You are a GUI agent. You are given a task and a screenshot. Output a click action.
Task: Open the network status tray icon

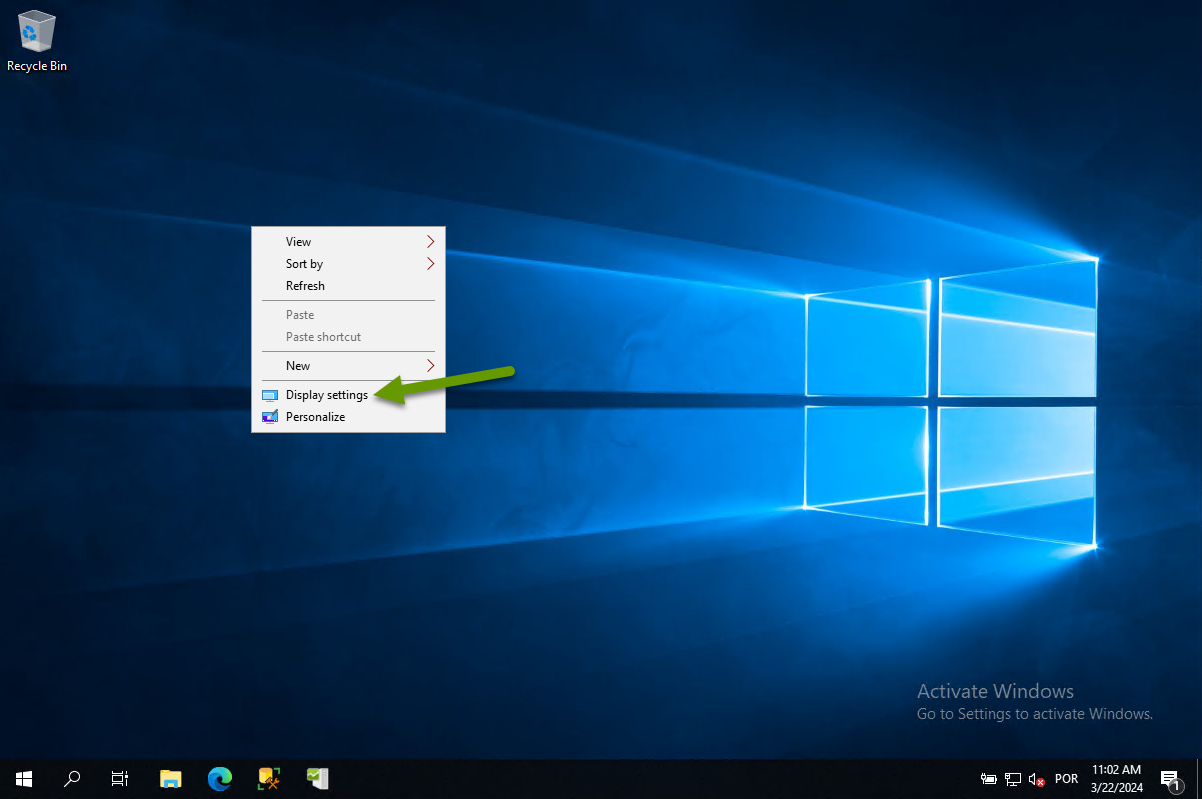1013,779
